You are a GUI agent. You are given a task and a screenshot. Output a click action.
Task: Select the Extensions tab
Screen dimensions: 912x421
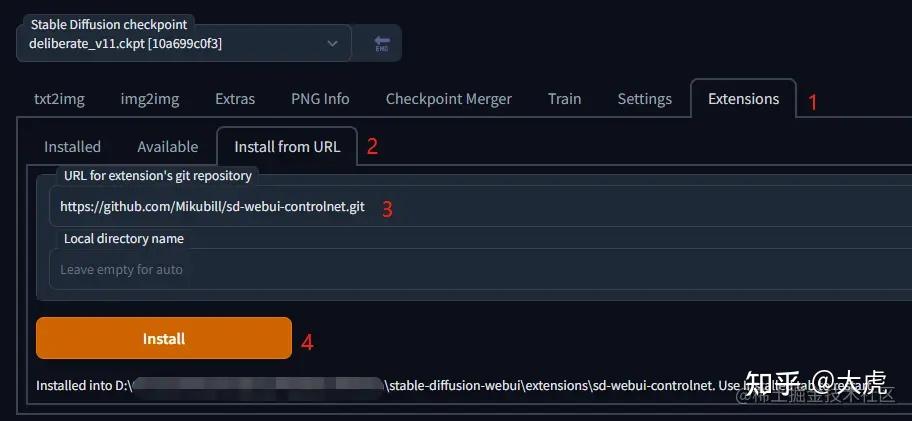[743, 99]
